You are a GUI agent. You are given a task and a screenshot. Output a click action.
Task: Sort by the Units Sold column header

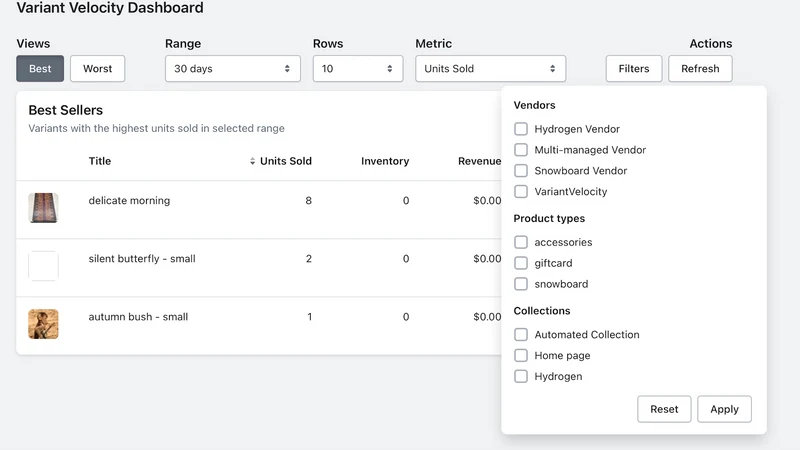click(281, 161)
